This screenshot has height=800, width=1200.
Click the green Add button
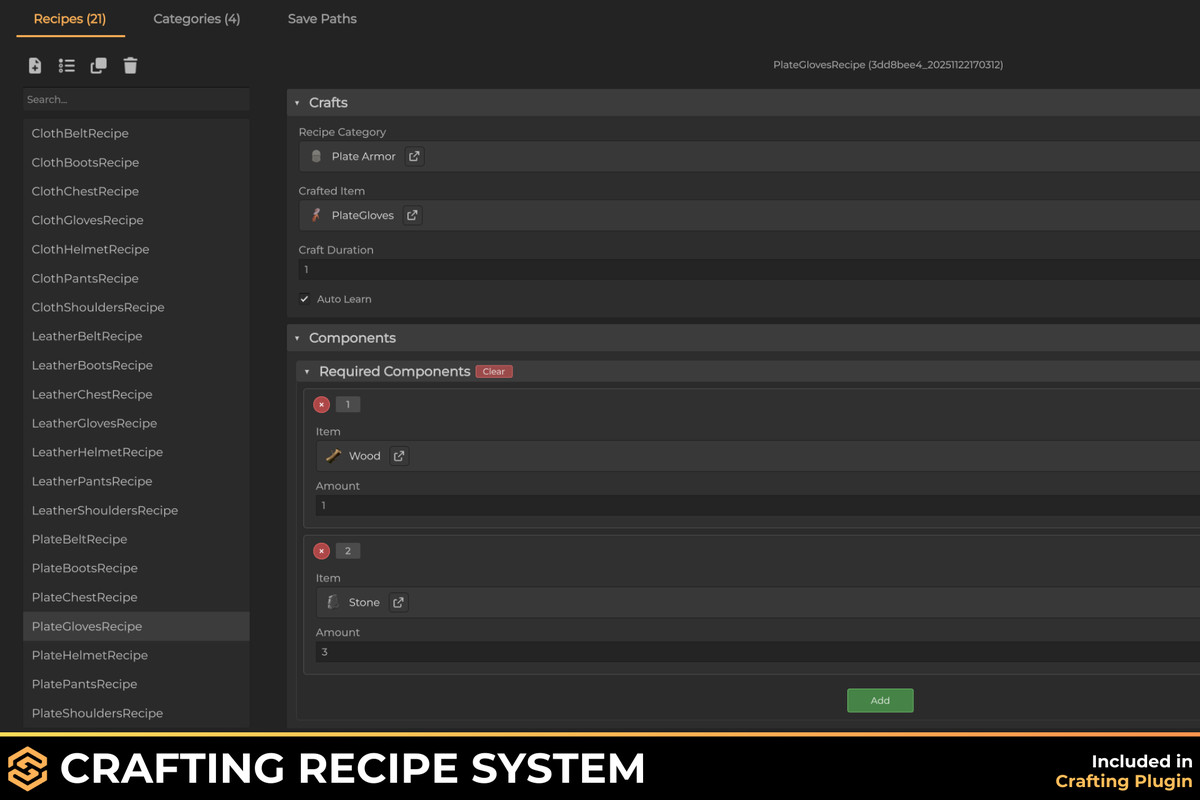point(880,700)
